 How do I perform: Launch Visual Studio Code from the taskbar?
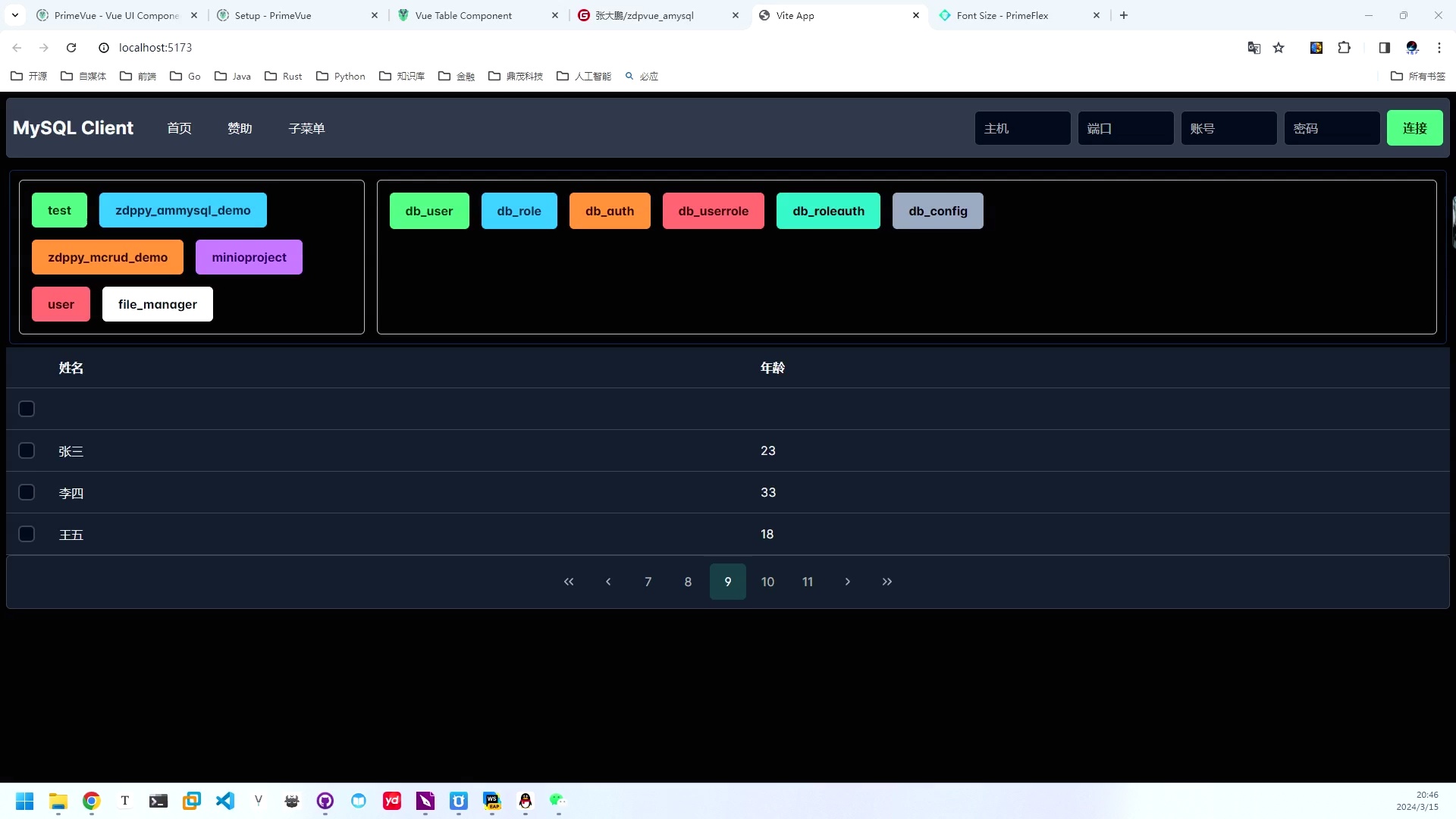click(x=225, y=802)
